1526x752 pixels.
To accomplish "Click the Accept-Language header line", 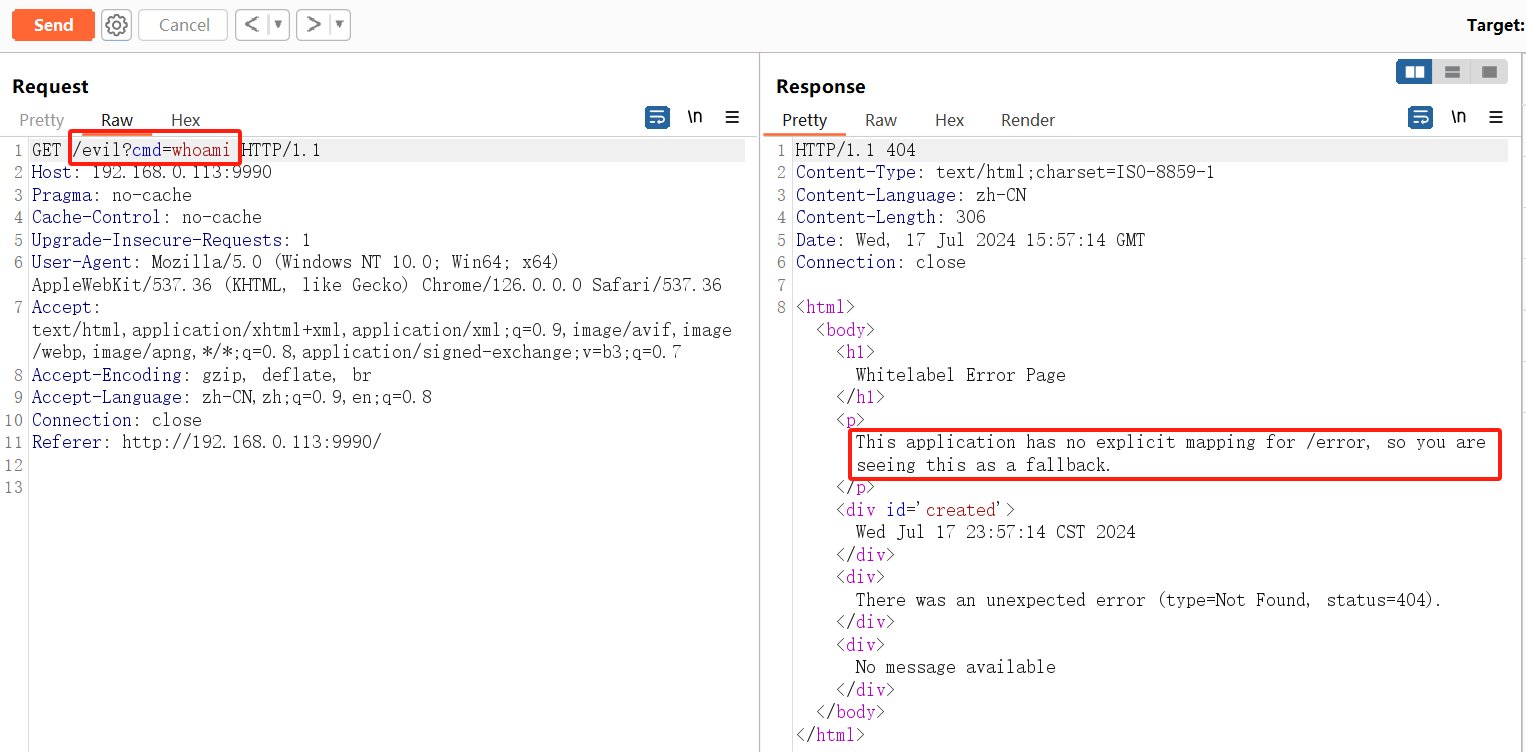I will [x=232, y=397].
